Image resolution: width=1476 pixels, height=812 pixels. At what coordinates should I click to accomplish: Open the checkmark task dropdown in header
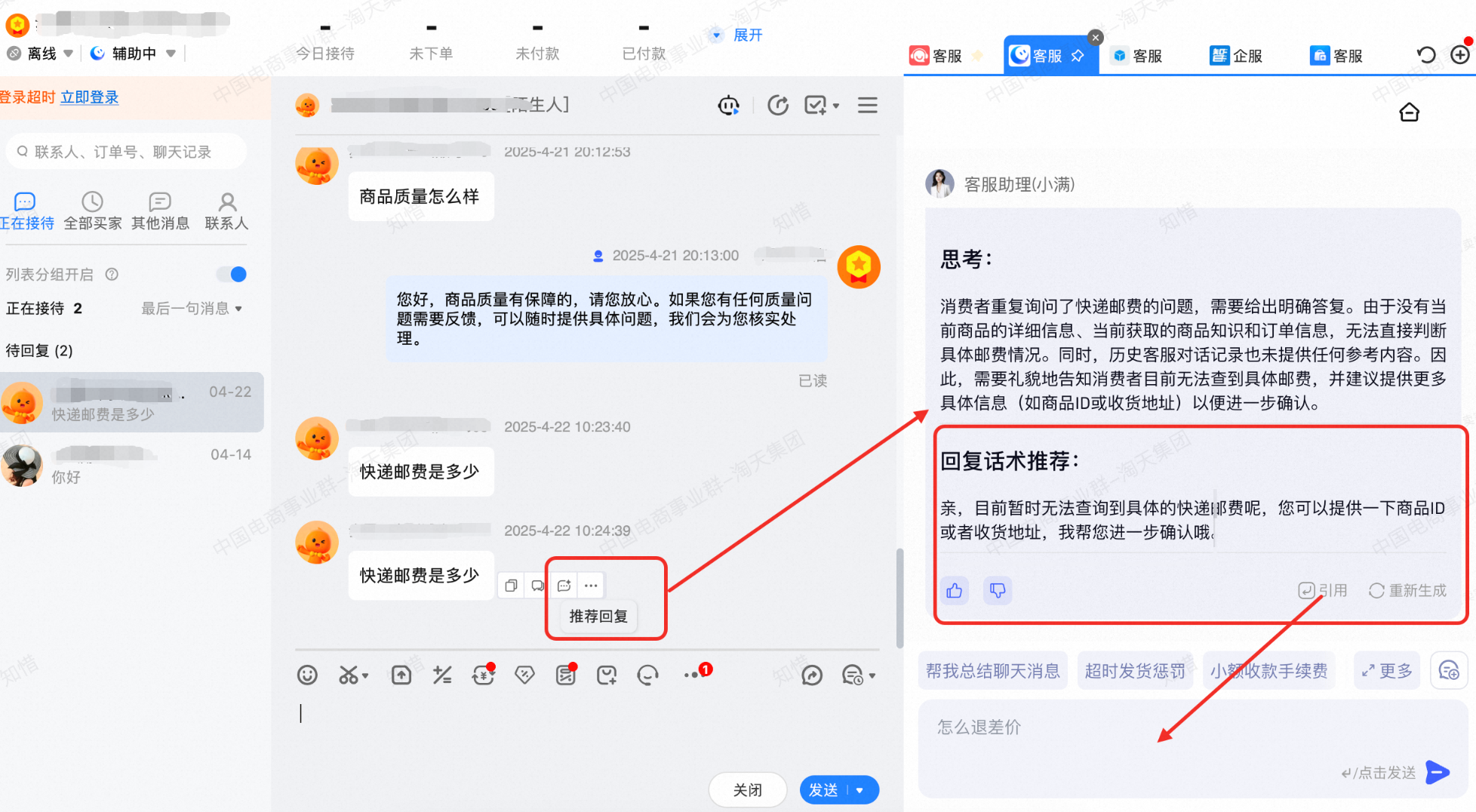point(835,106)
